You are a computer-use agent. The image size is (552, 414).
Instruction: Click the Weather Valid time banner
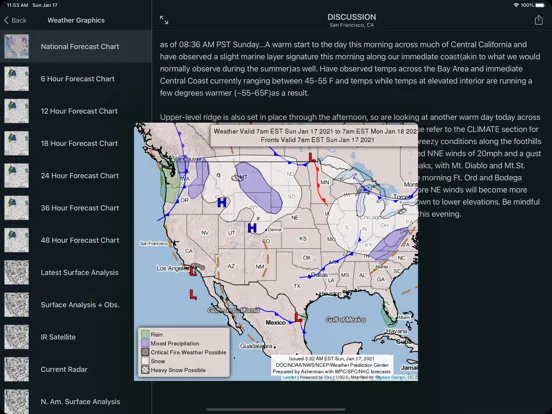(314, 135)
